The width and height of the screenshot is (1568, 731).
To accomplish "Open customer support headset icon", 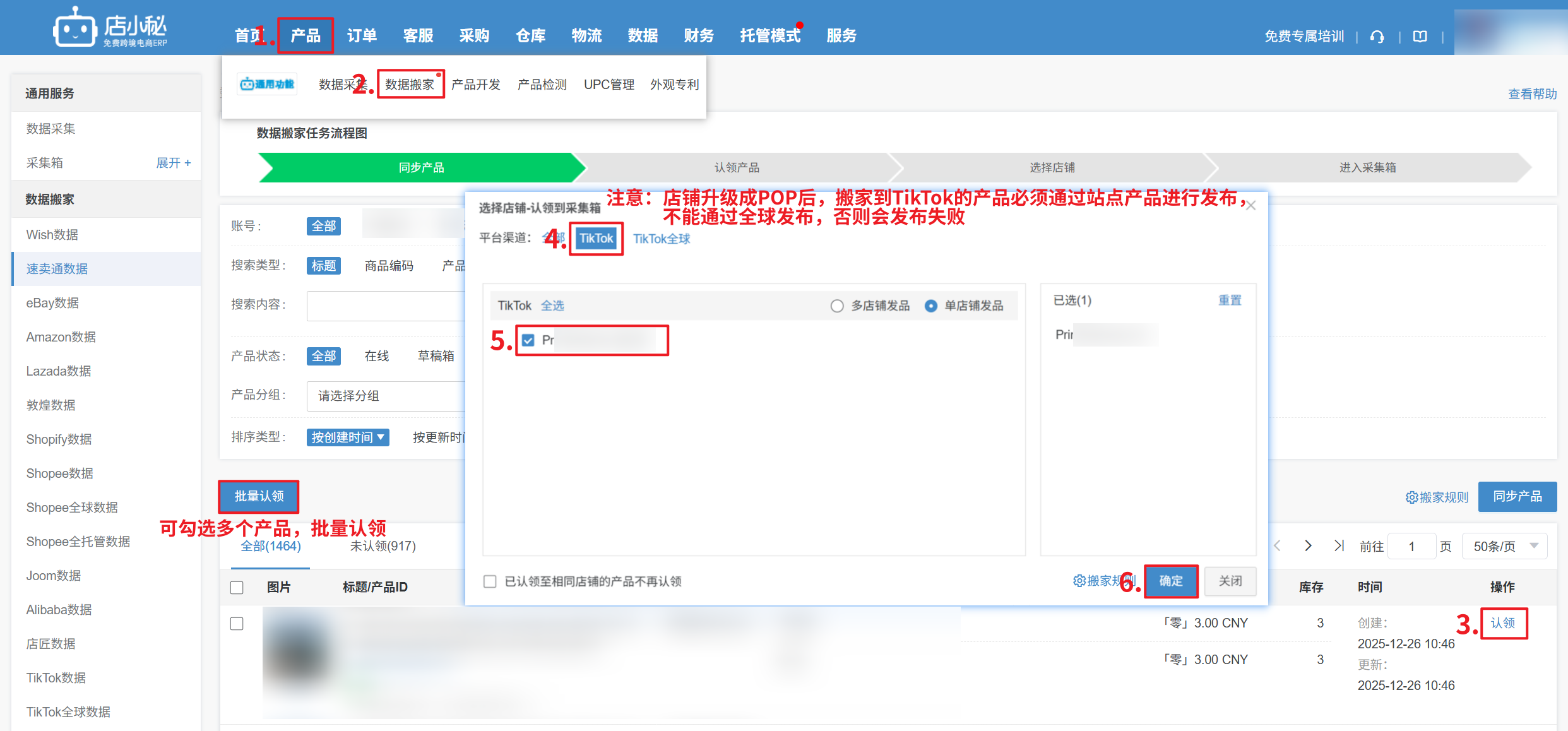I will click(x=1377, y=37).
